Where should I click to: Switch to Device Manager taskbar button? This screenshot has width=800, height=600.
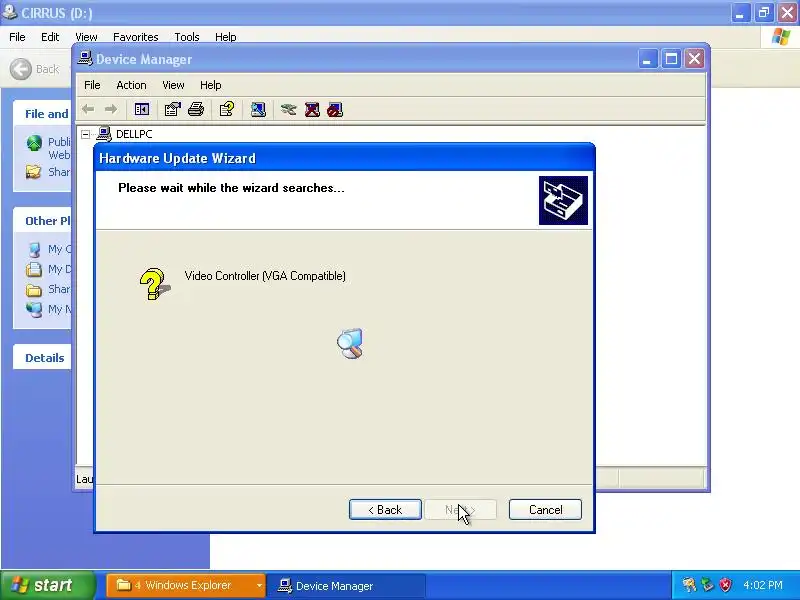click(347, 585)
